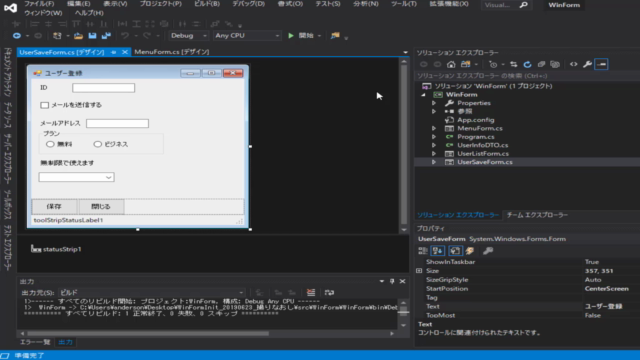Show events with lightning bolt icon
The width and height of the screenshot is (640, 360).
click(x=470, y=251)
